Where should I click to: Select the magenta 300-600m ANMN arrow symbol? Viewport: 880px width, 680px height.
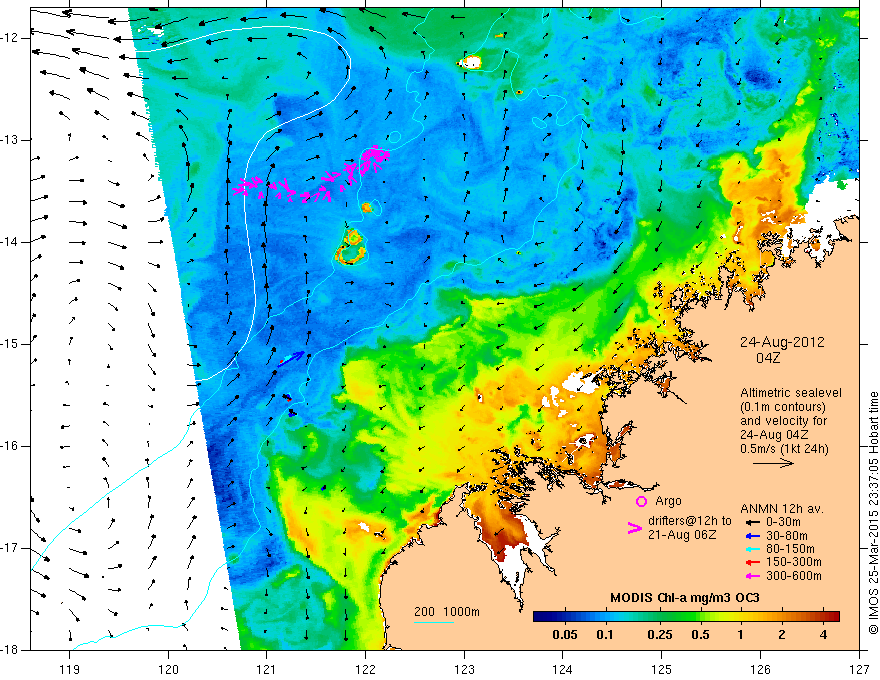coord(752,576)
